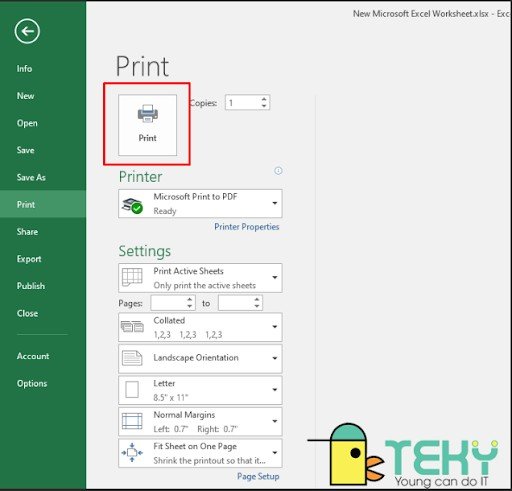Open the Publish page
Viewport: 512px width, 491px height.
click(31, 286)
